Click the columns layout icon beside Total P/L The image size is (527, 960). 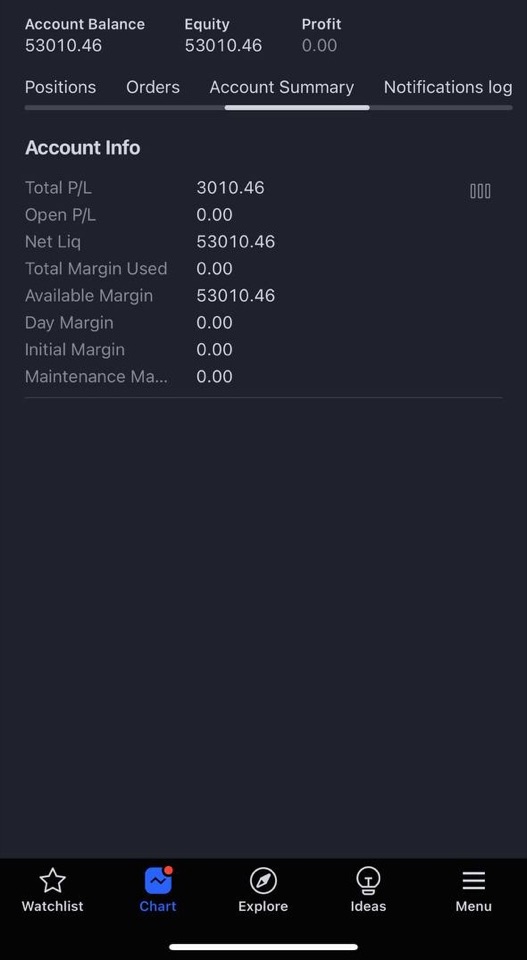[480, 192]
